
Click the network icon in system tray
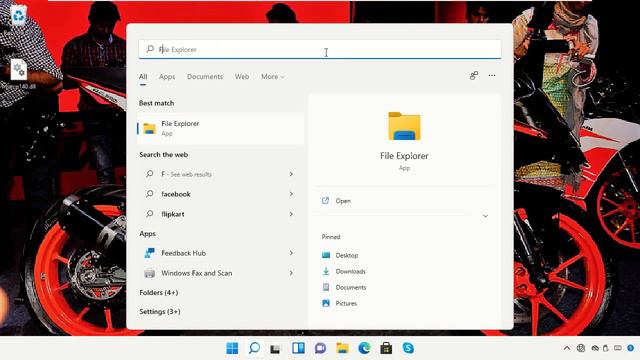coord(581,348)
